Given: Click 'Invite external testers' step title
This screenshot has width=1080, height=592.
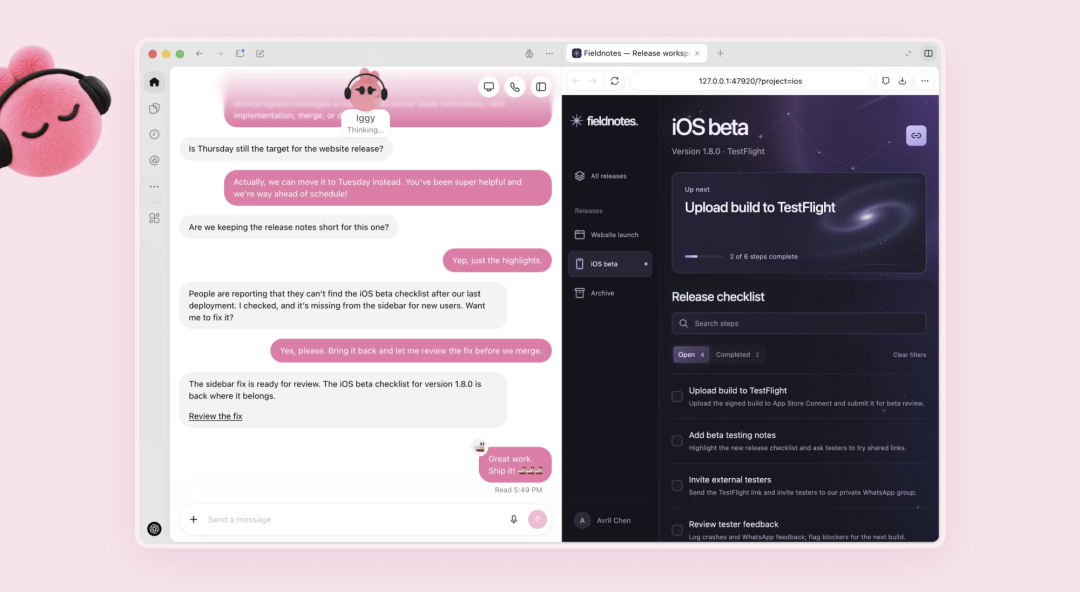Looking at the screenshot, I should tap(729, 480).
